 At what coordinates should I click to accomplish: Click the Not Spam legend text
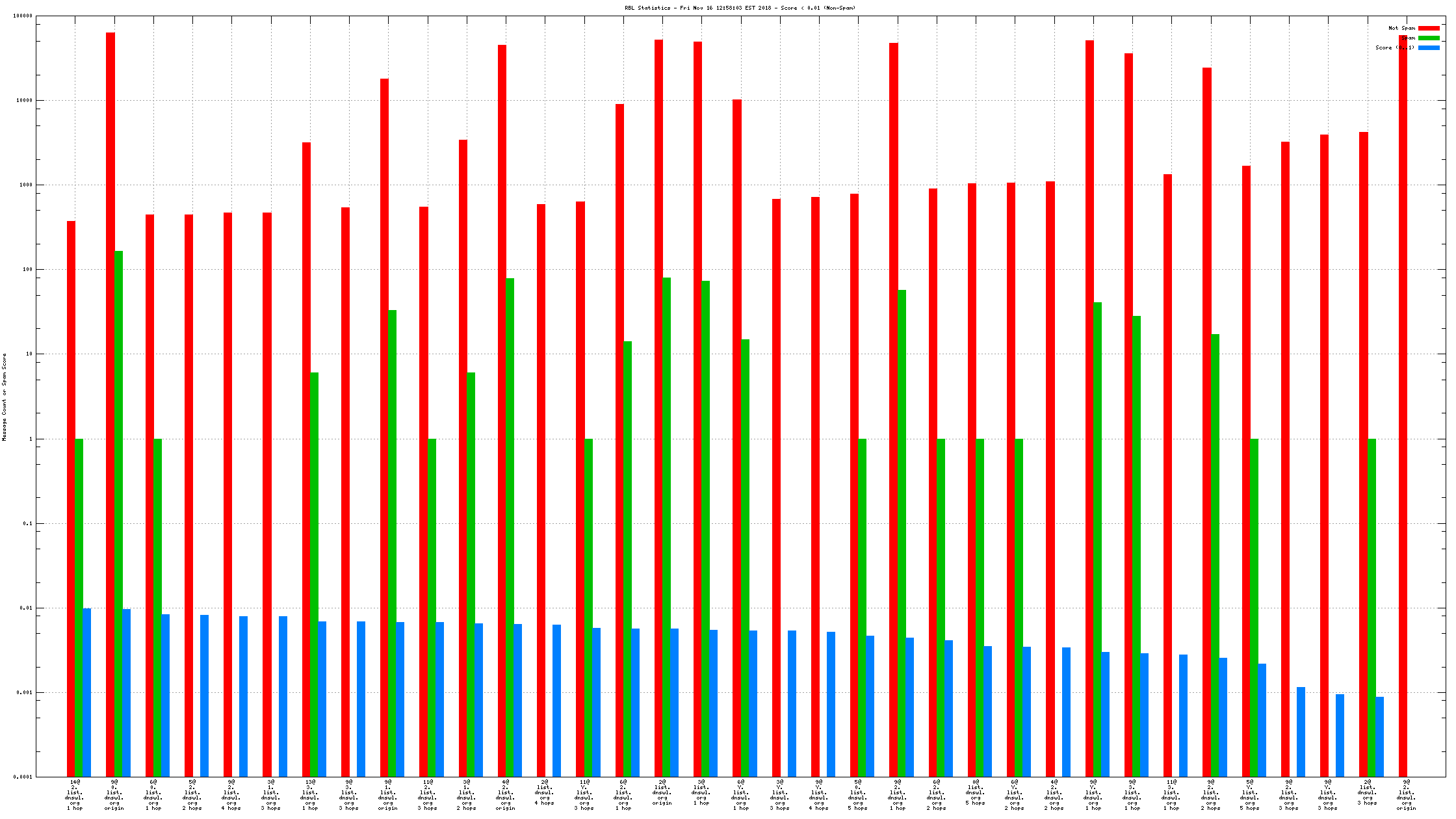click(1401, 28)
